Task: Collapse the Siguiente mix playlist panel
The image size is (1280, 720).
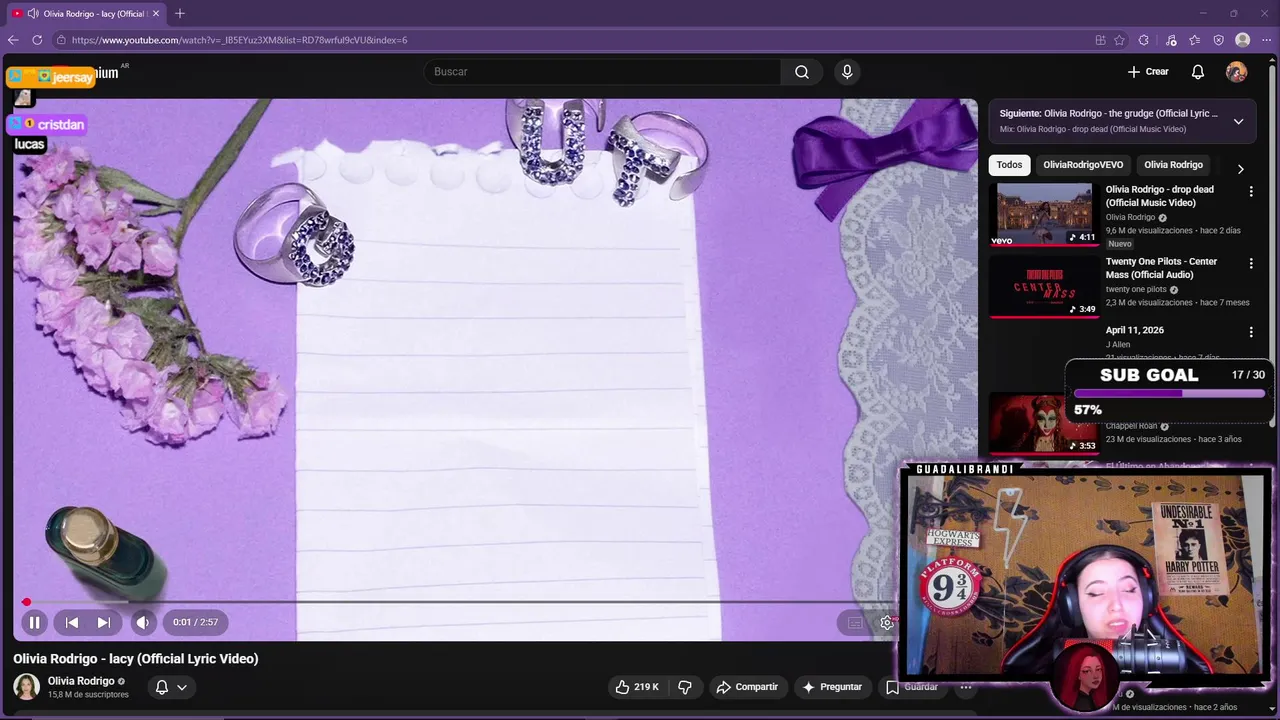Action: click(x=1238, y=122)
